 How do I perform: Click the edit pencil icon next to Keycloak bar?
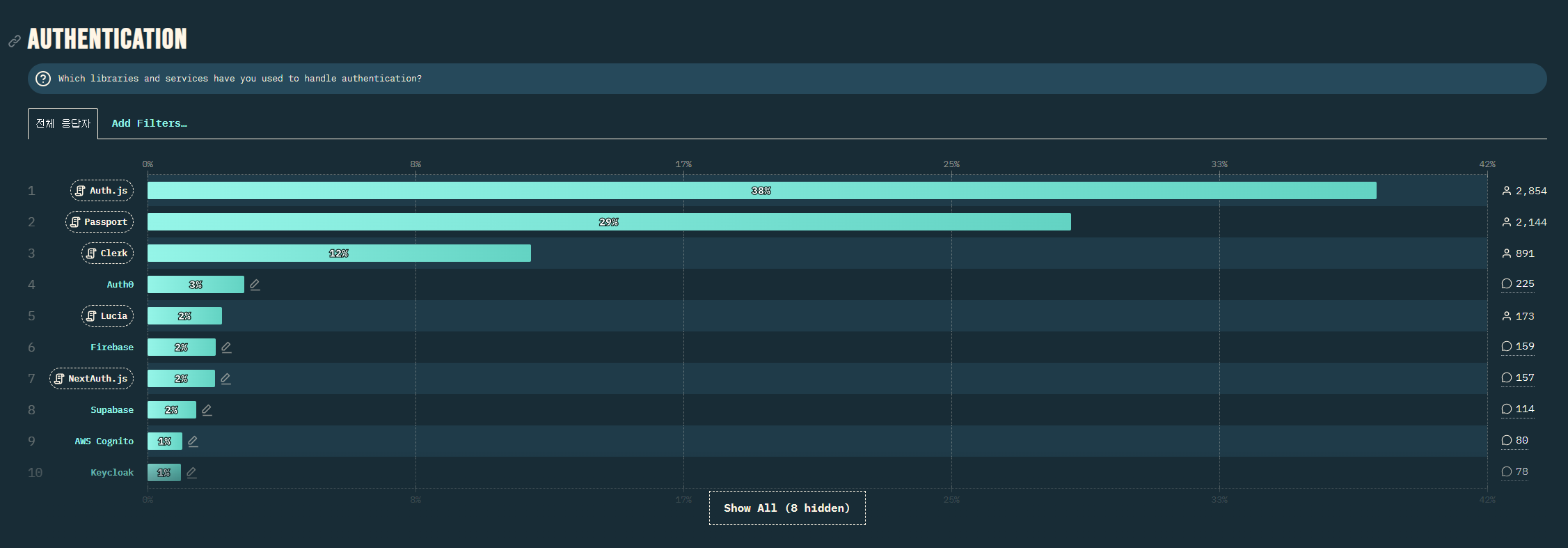[x=191, y=473]
